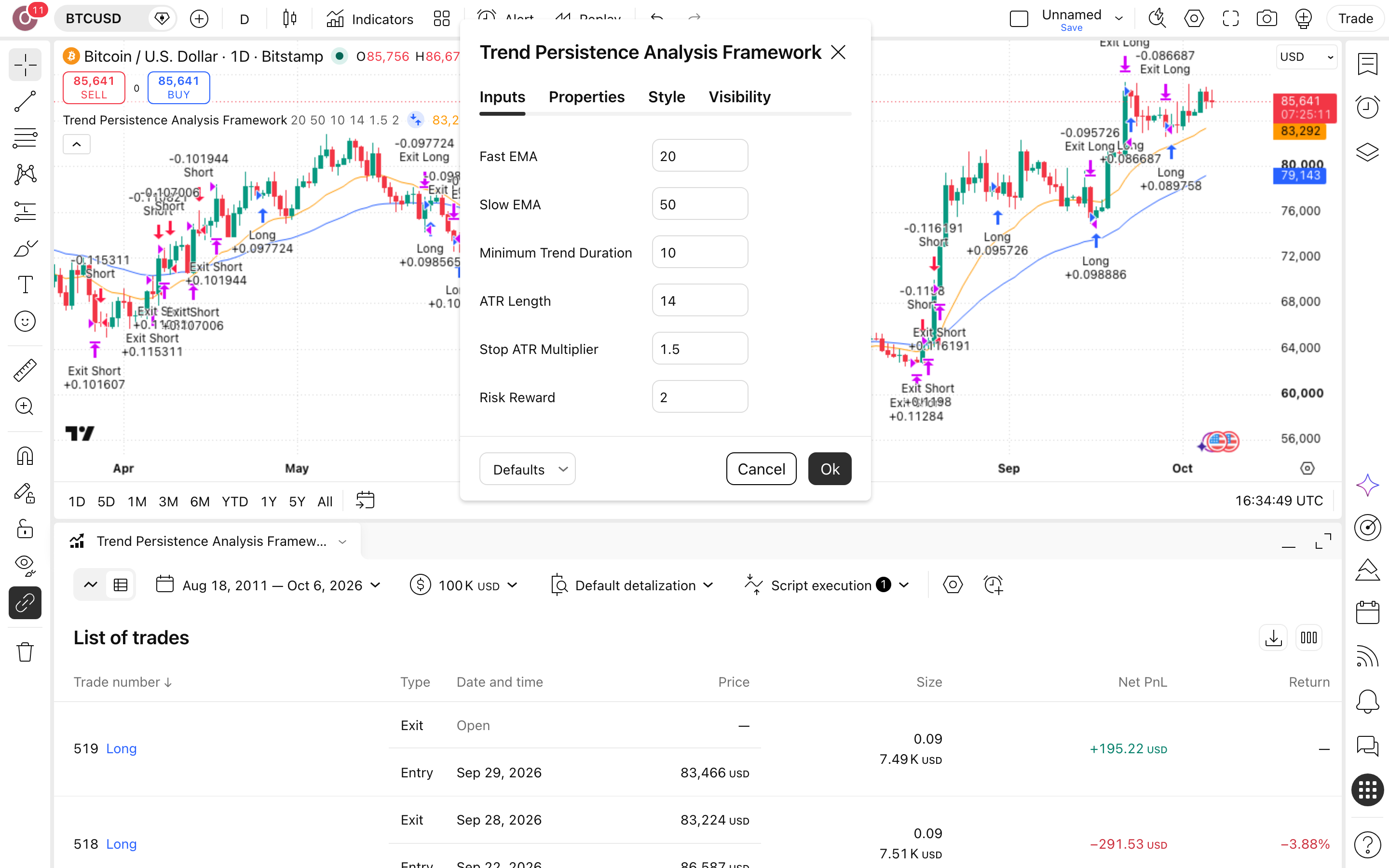The width and height of the screenshot is (1389, 868).
Task: Select the crosshair cursor tool
Action: (x=25, y=65)
